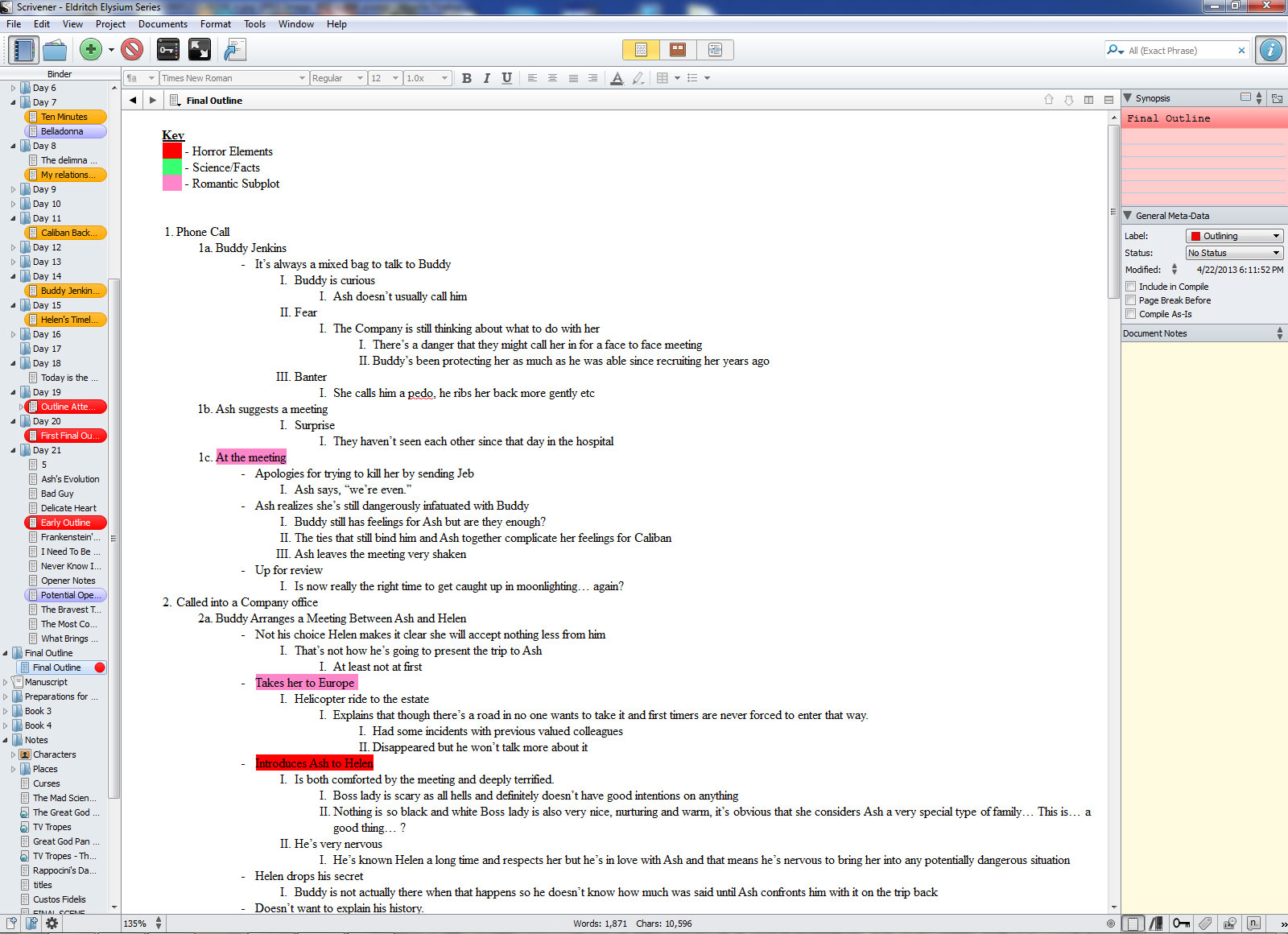The width and height of the screenshot is (1288, 934).
Task: Select Early Outline in the binder
Action: click(65, 523)
